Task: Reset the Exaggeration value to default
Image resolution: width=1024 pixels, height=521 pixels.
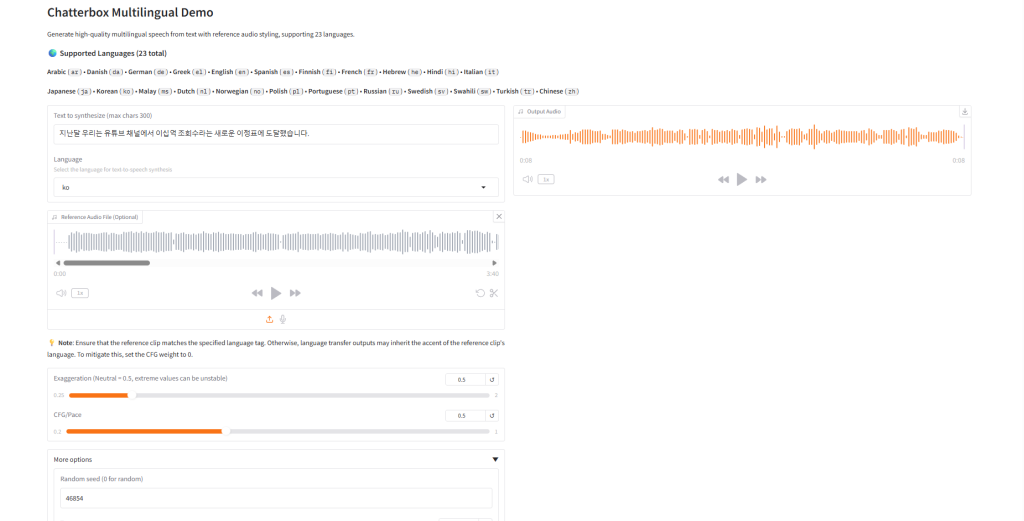Action: click(x=491, y=380)
